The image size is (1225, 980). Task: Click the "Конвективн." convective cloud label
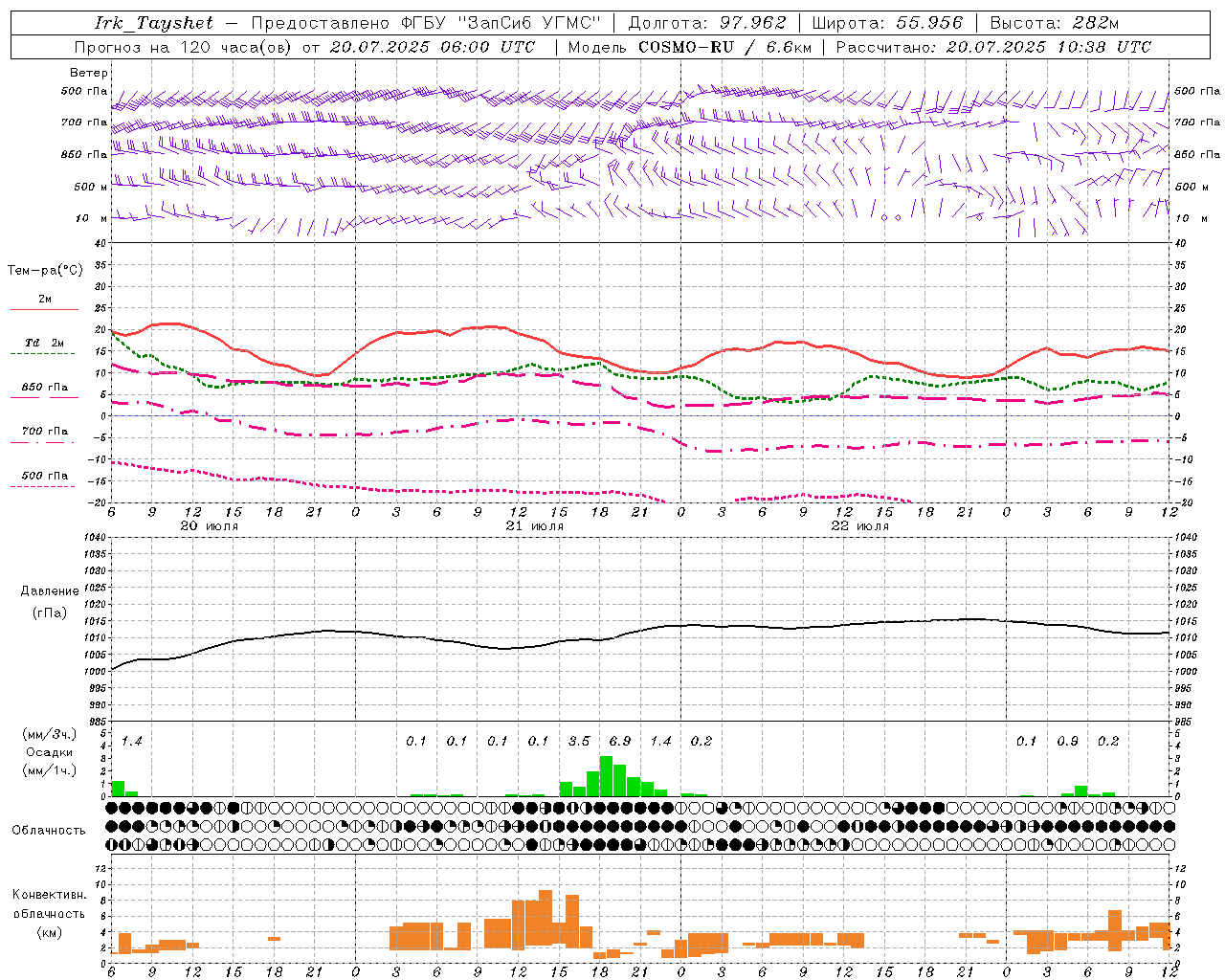[49, 895]
